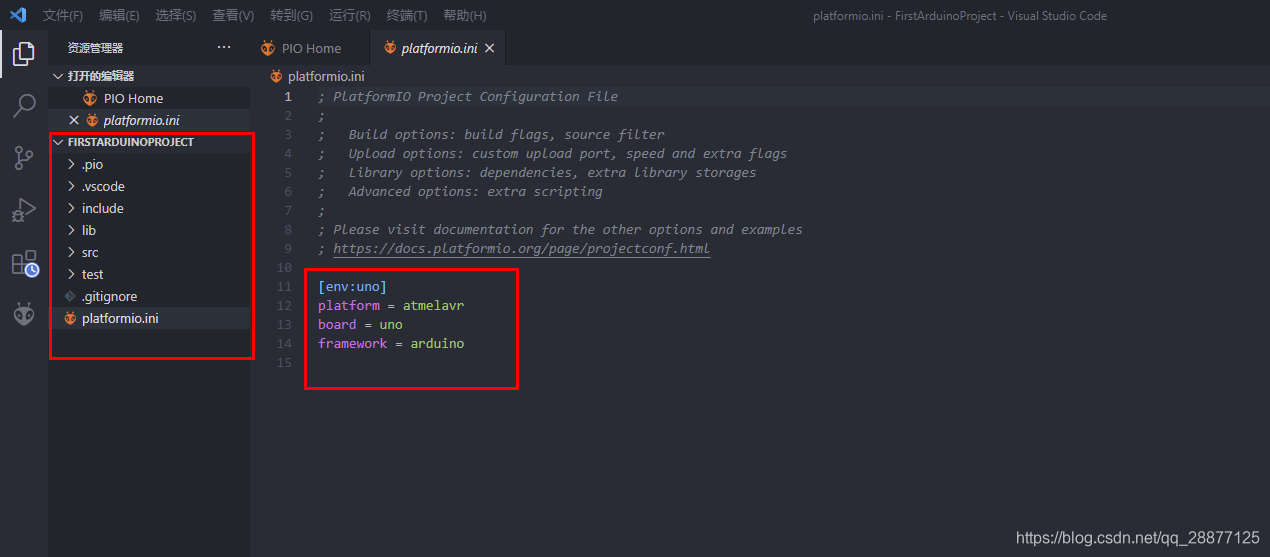Open the 查看(V) menu
1270x557 pixels.
[233, 16]
